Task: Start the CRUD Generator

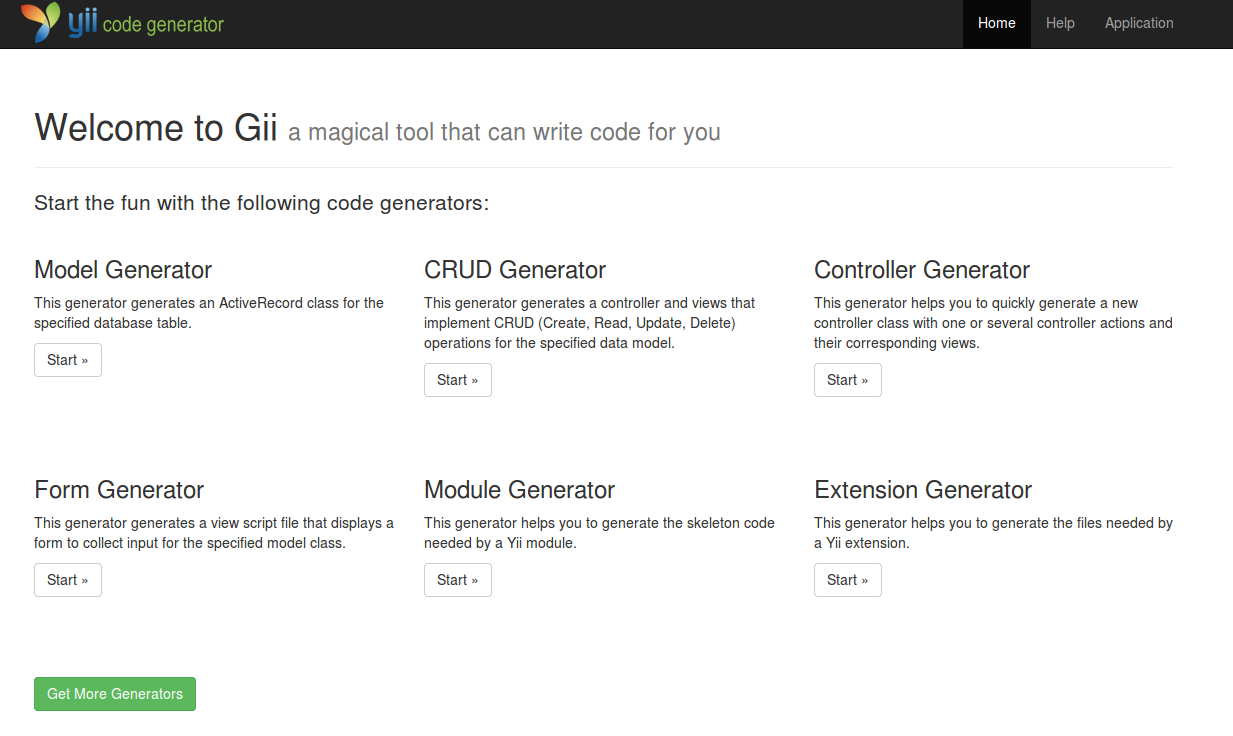Action: coord(458,380)
